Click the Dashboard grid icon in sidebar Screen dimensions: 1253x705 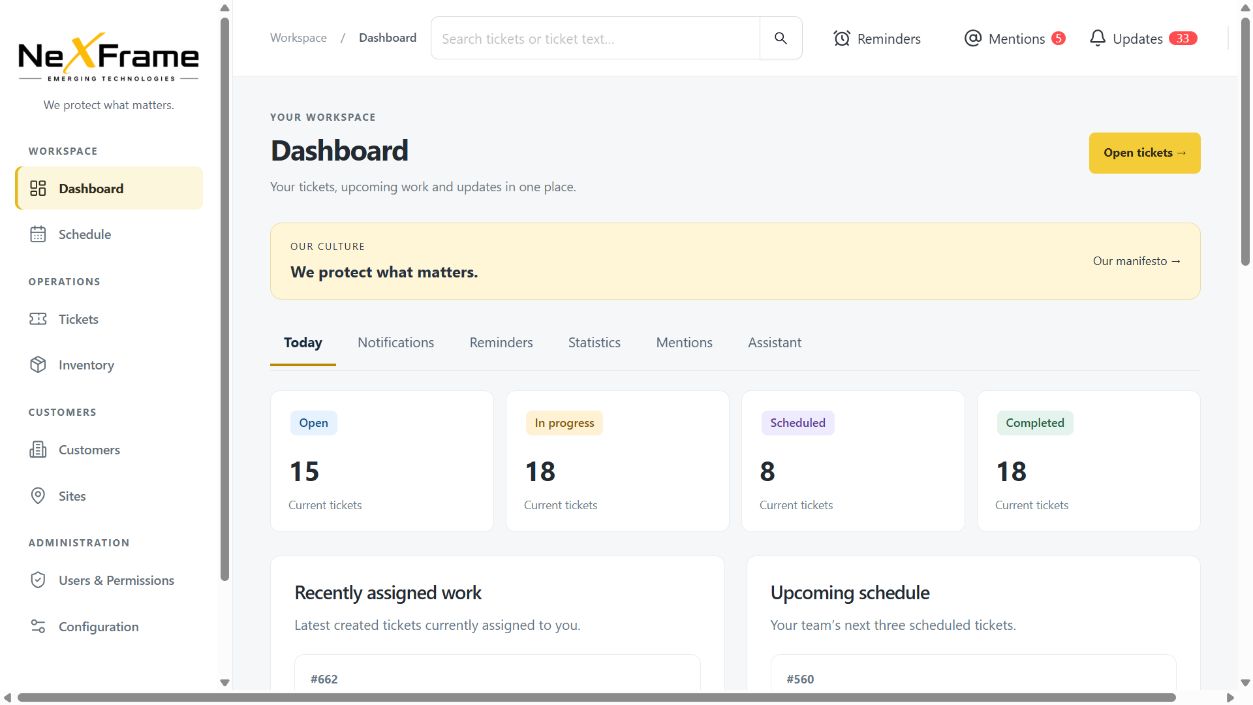tap(38, 188)
